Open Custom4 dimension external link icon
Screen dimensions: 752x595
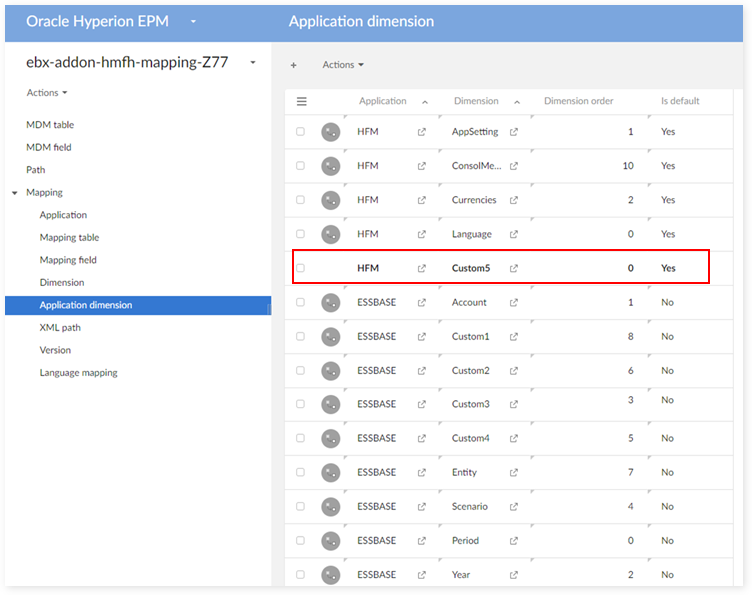tap(514, 438)
